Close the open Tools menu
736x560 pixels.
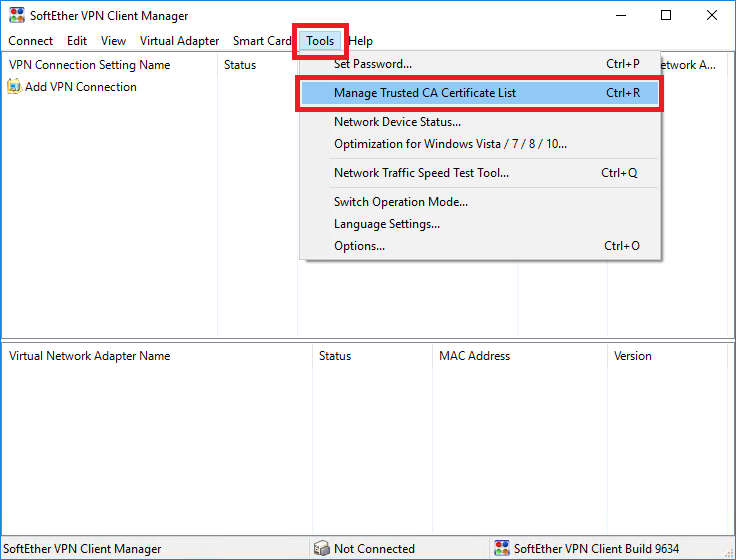320,41
